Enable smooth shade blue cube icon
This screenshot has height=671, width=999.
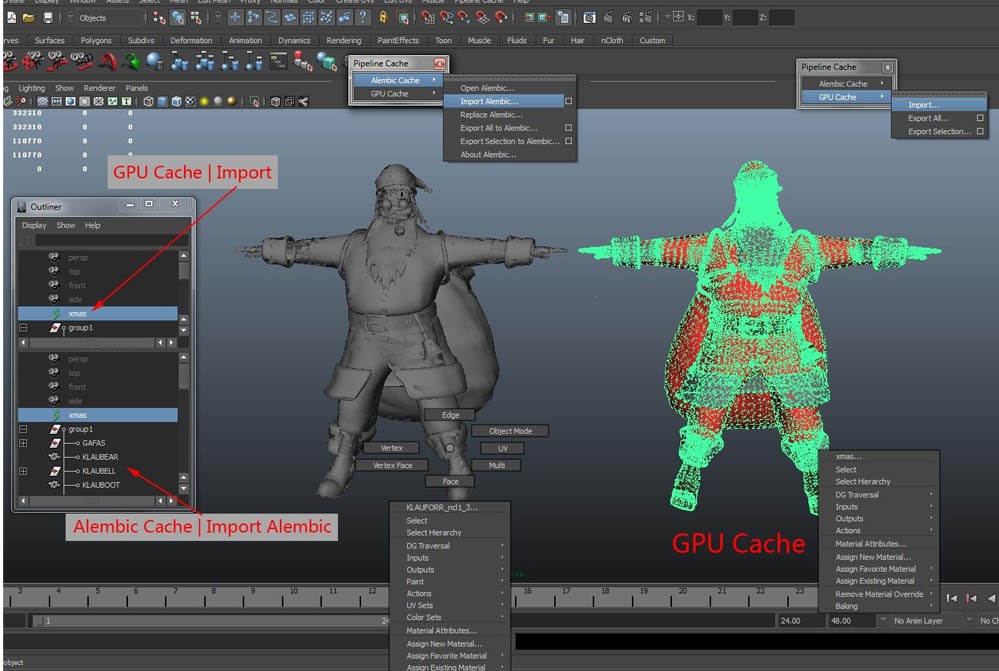[x=162, y=101]
